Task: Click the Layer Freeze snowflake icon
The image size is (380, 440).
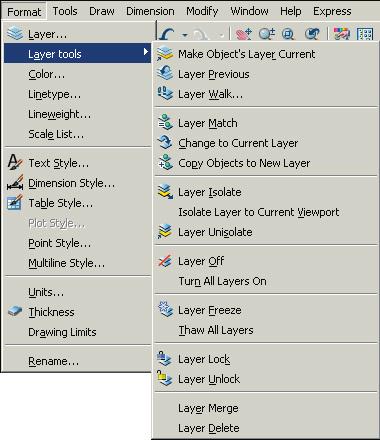Action: [x=165, y=310]
